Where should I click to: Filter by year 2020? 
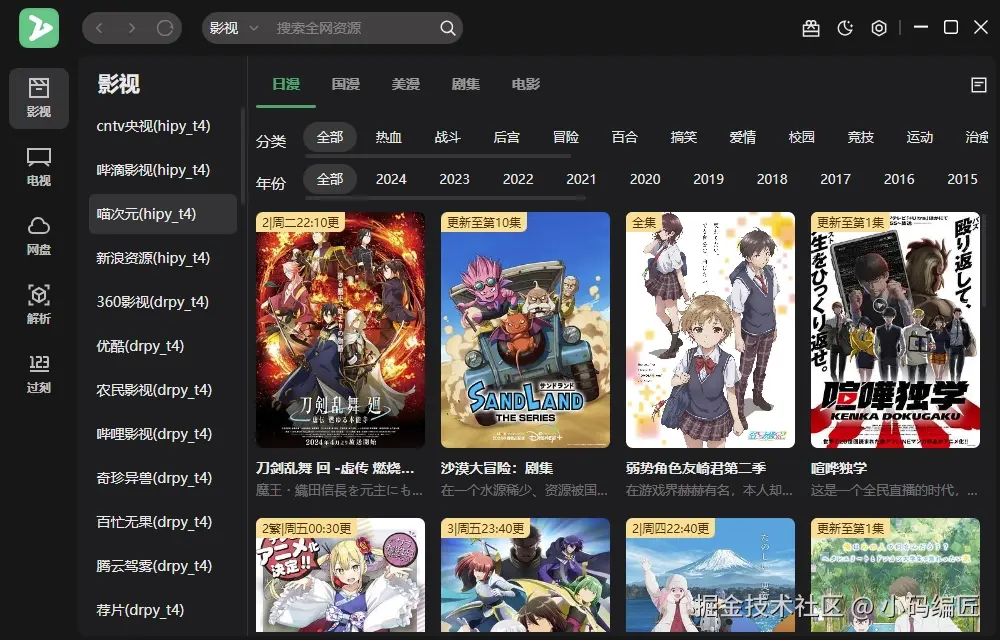(645, 179)
